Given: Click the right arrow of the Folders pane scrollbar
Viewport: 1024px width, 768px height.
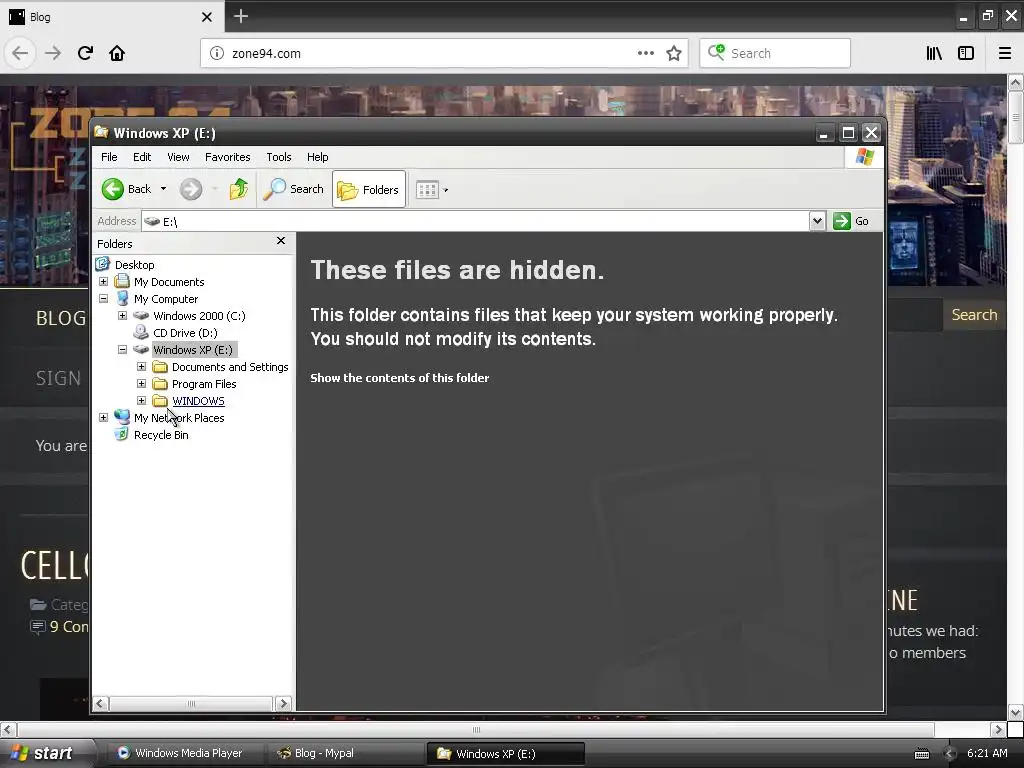Looking at the screenshot, I should 283,704.
